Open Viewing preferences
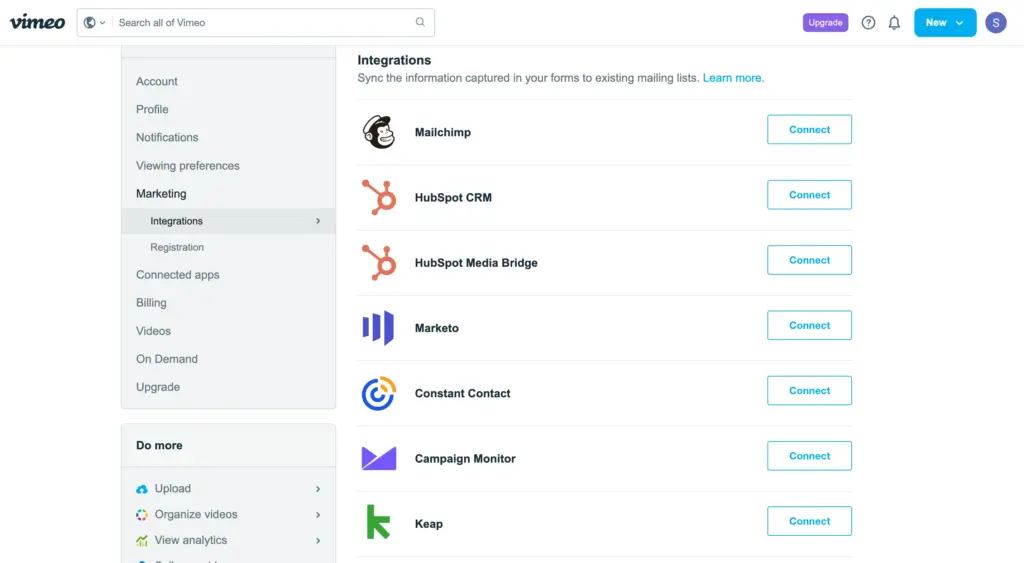Viewport: 1024px width, 563px height. 187,165
